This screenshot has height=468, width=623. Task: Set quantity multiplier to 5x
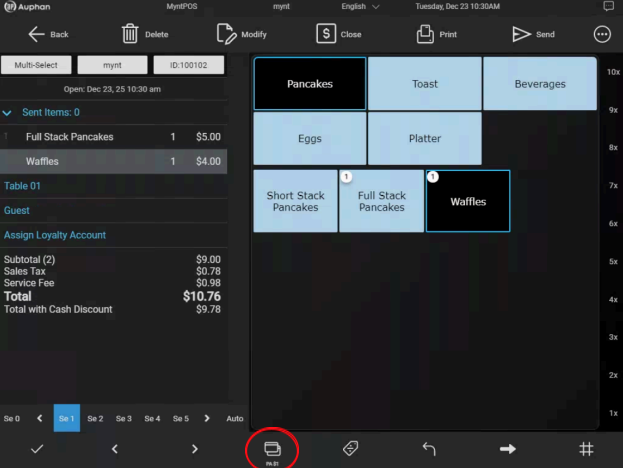pyautogui.click(x=613, y=261)
